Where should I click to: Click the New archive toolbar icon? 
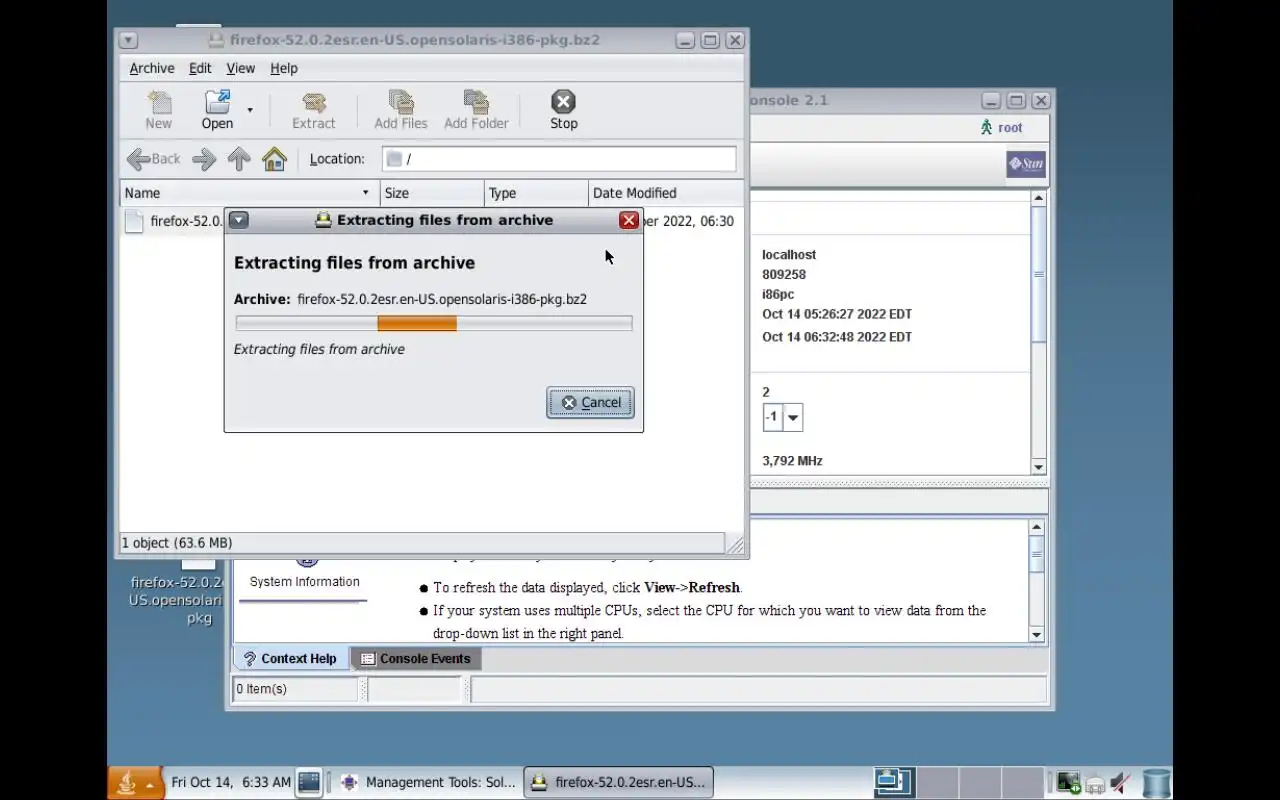(x=158, y=110)
